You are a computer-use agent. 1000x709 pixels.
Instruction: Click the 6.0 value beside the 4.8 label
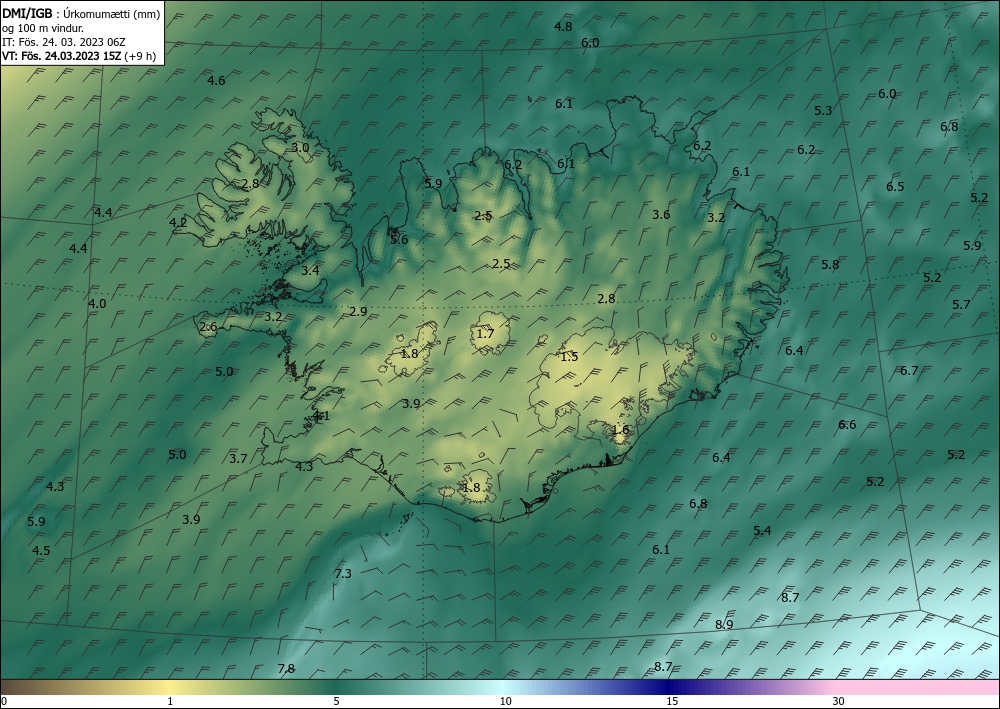click(590, 43)
